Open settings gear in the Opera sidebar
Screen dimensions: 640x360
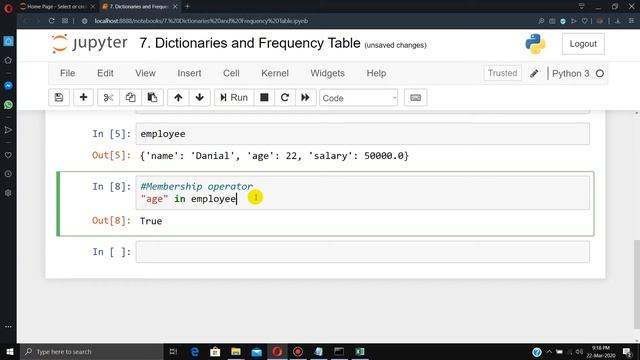pos(8,193)
